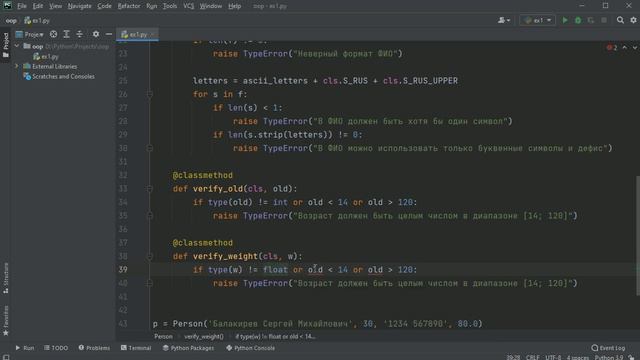Open Python Packages tool window
Screen dimensions: 640x360
coord(188,348)
